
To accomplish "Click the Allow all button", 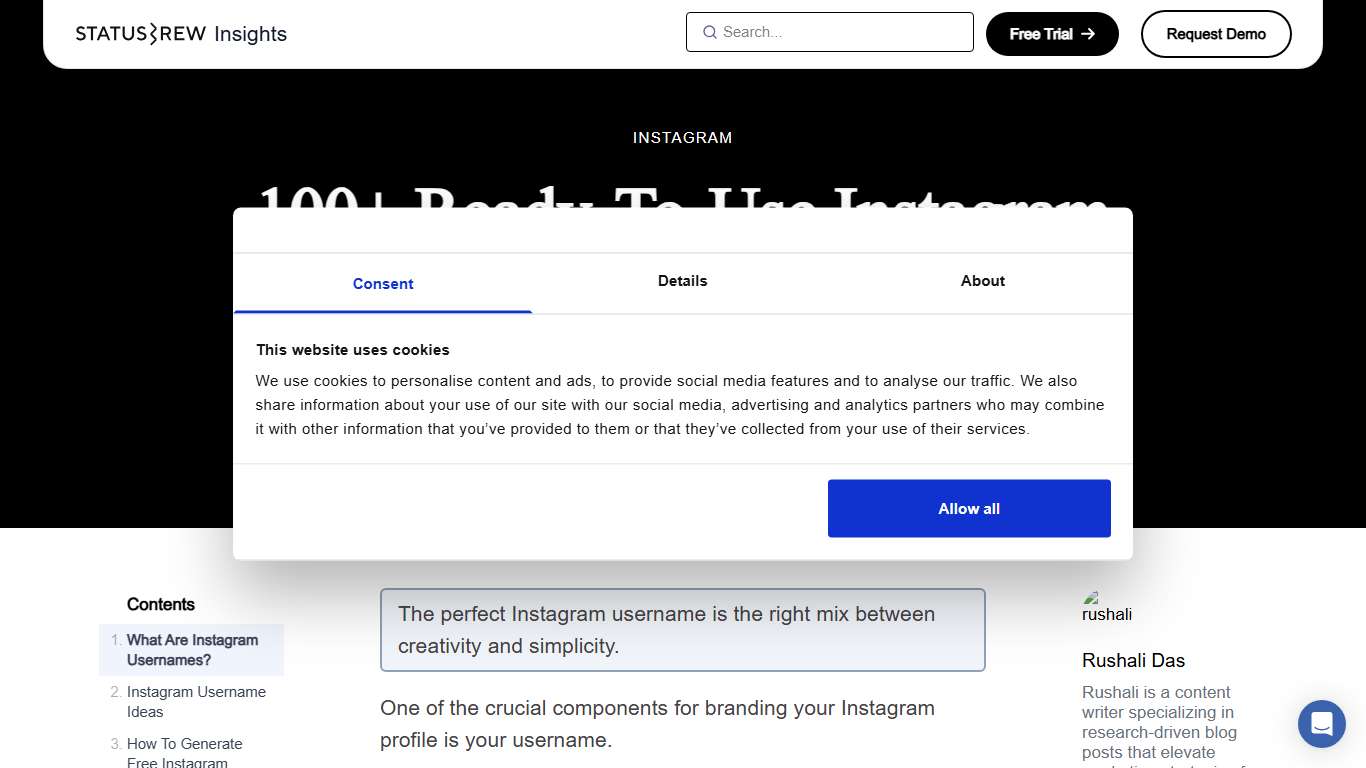I will click(x=968, y=508).
